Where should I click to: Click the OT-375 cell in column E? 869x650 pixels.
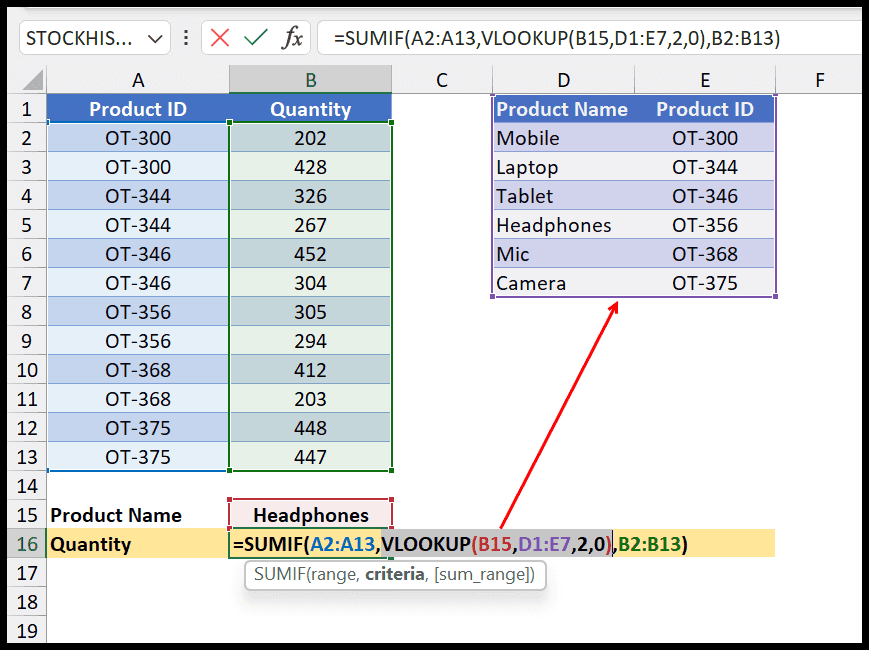pyautogui.click(x=705, y=283)
